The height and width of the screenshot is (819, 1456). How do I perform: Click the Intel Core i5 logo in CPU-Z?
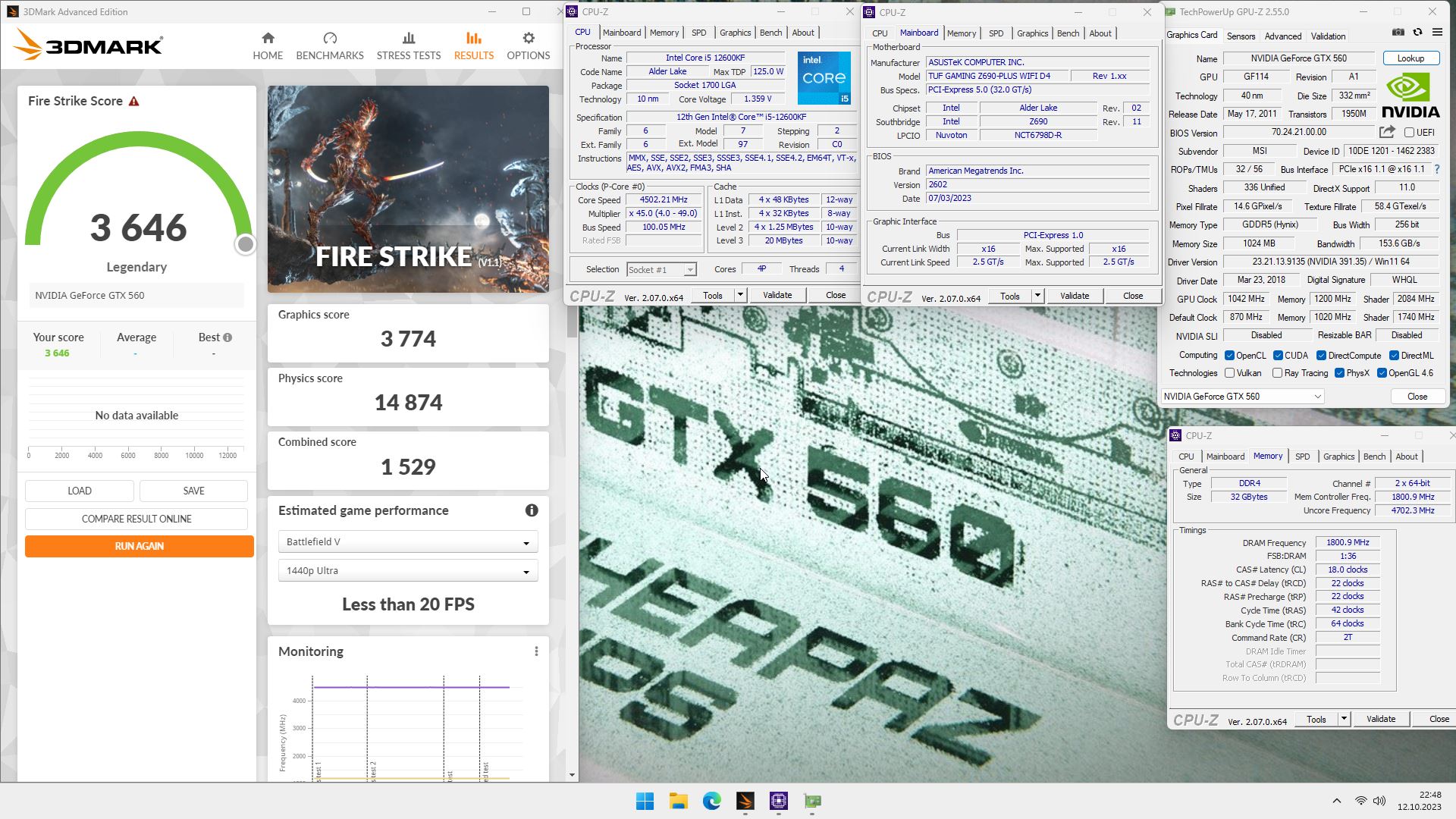pos(824,78)
